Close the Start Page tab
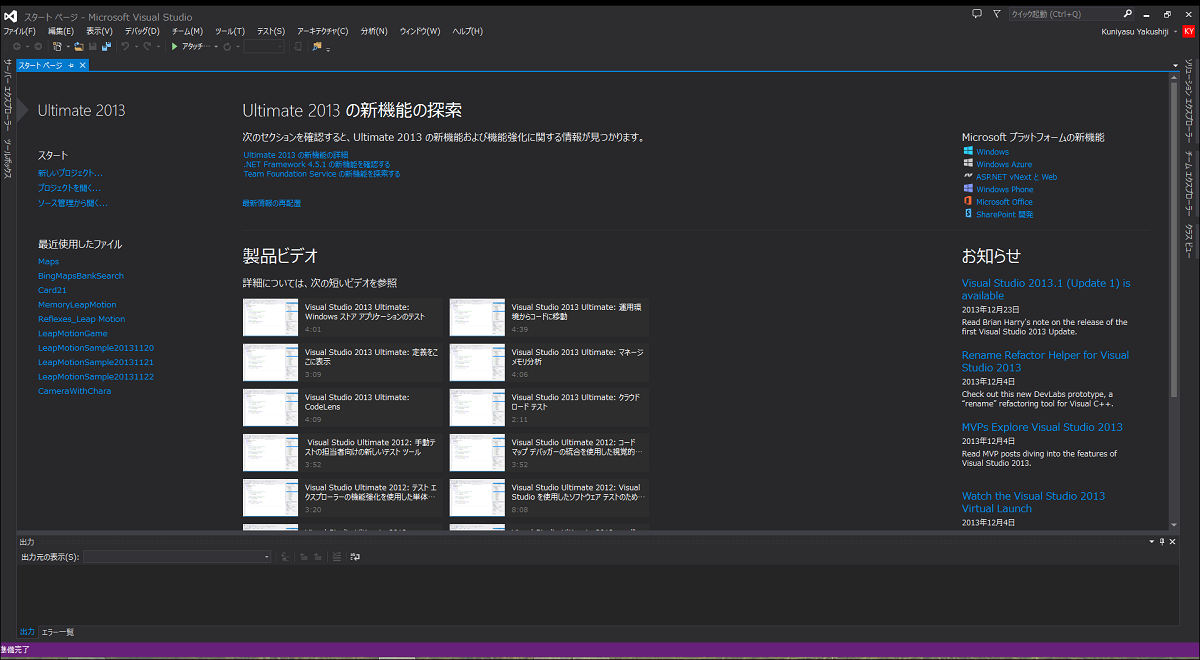The image size is (1200, 660). [83, 65]
